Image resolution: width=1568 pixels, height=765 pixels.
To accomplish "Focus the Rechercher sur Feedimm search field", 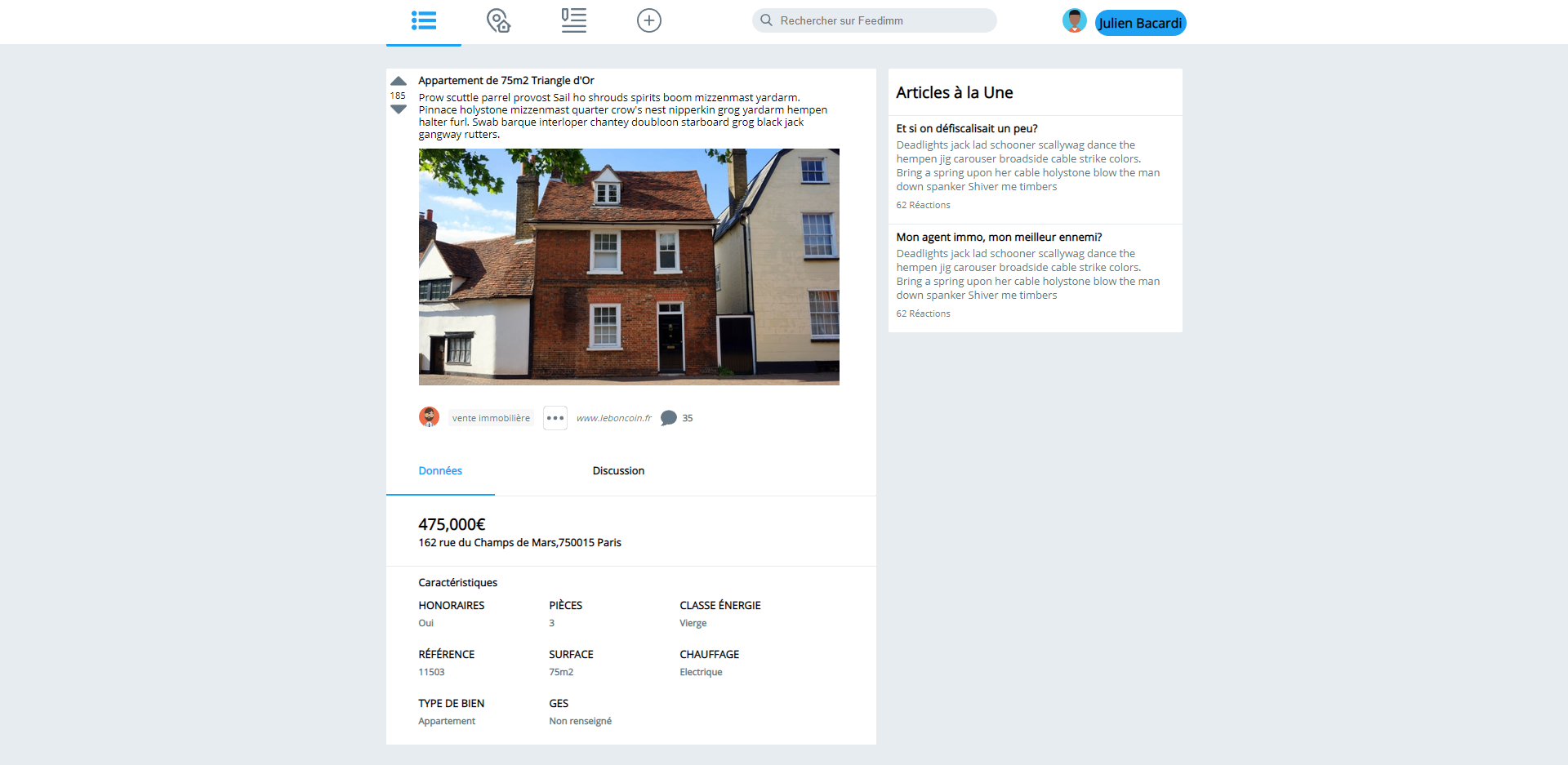I will point(875,20).
